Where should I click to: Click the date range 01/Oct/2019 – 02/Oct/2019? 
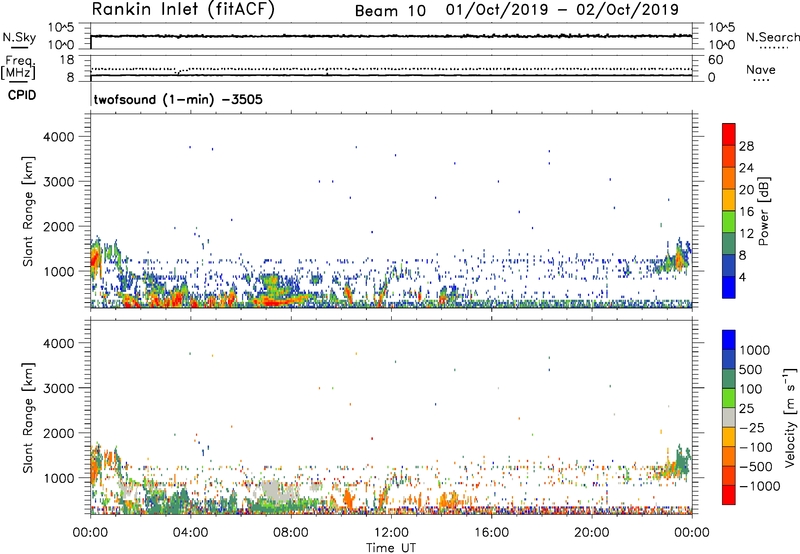(x=562, y=10)
